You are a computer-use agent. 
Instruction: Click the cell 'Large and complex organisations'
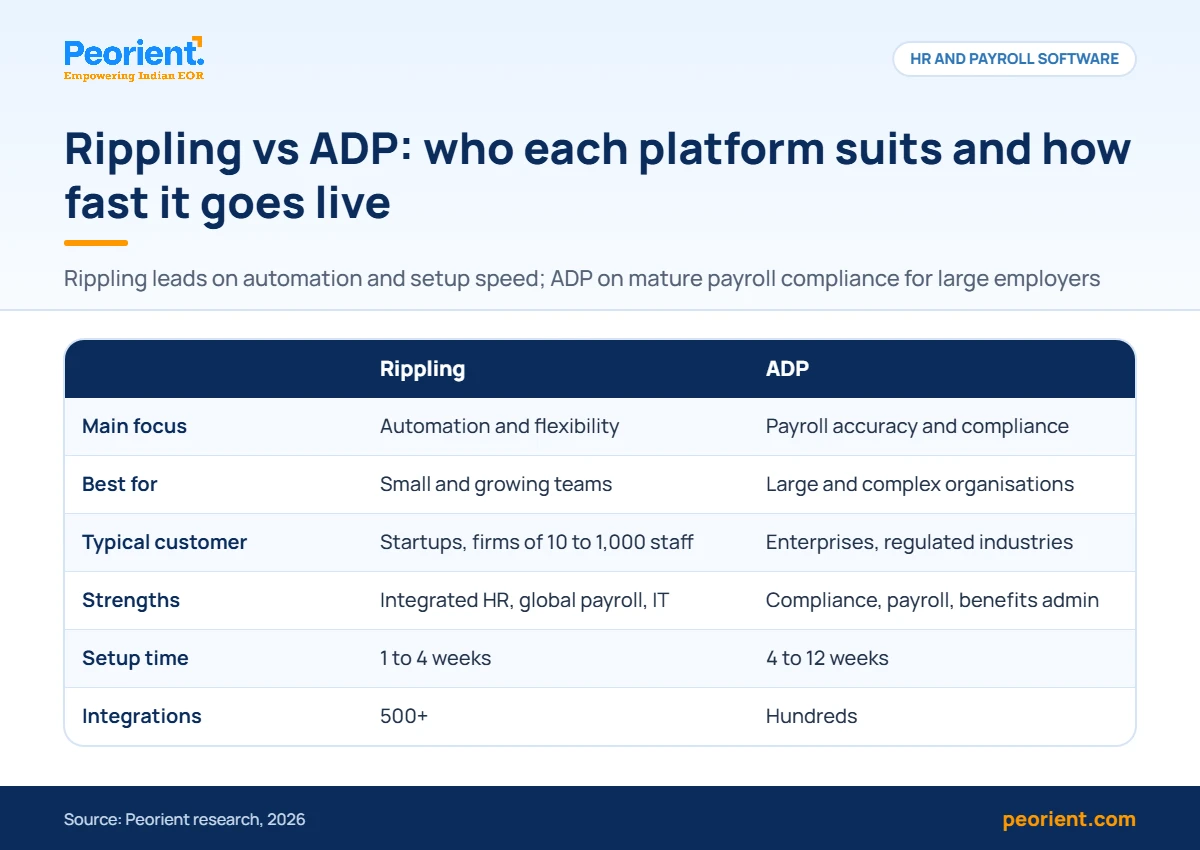point(920,484)
